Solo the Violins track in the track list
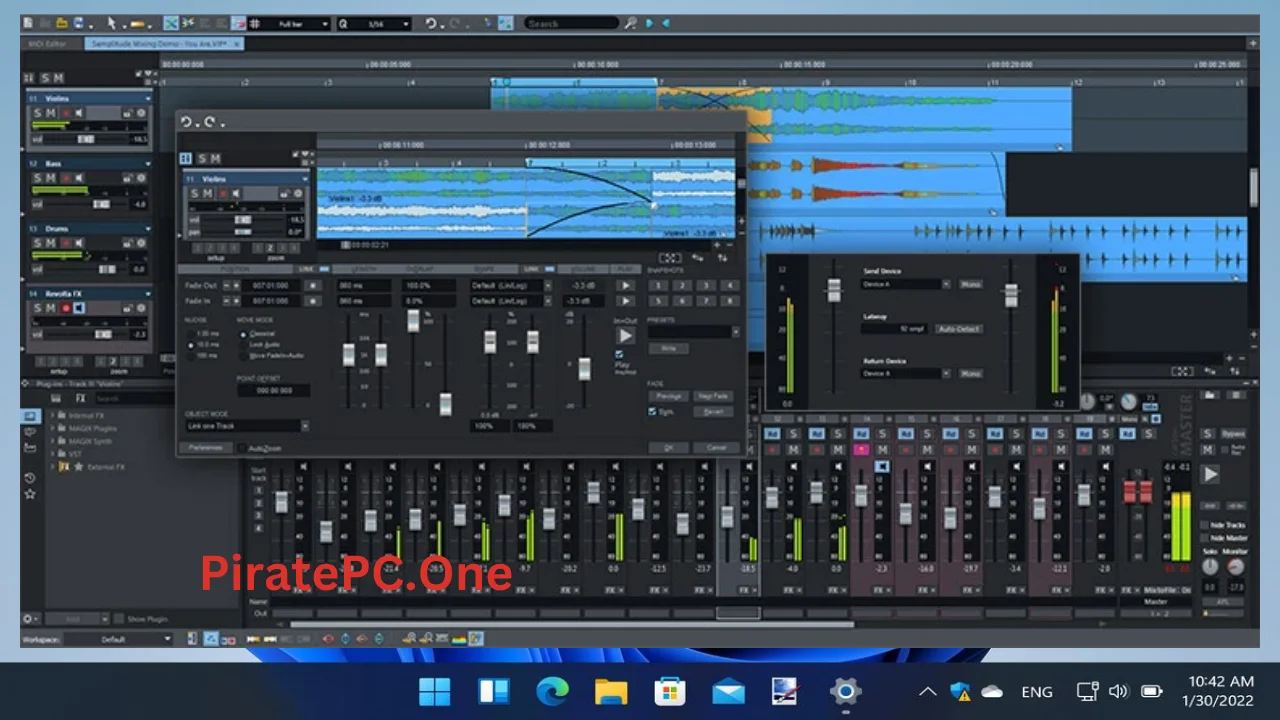The width and height of the screenshot is (1280, 720). (x=37, y=113)
